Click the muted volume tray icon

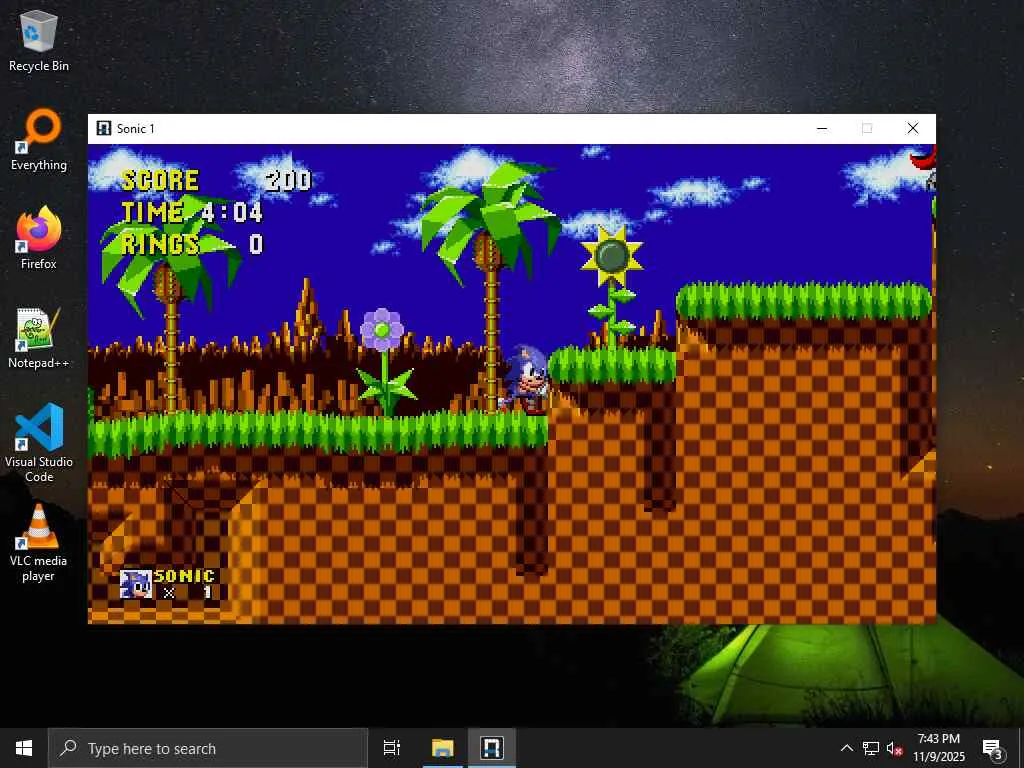click(895, 748)
